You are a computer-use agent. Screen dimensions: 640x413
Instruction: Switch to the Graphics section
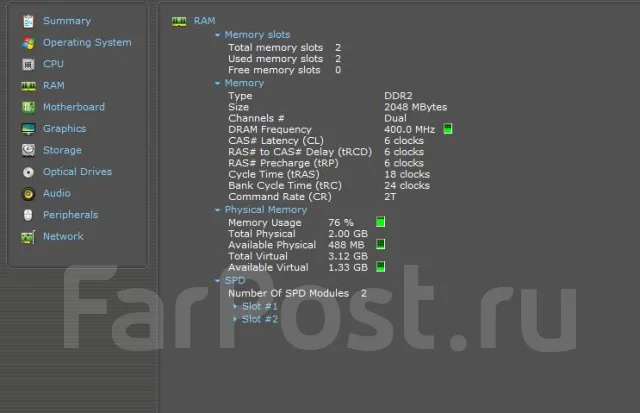tap(64, 129)
